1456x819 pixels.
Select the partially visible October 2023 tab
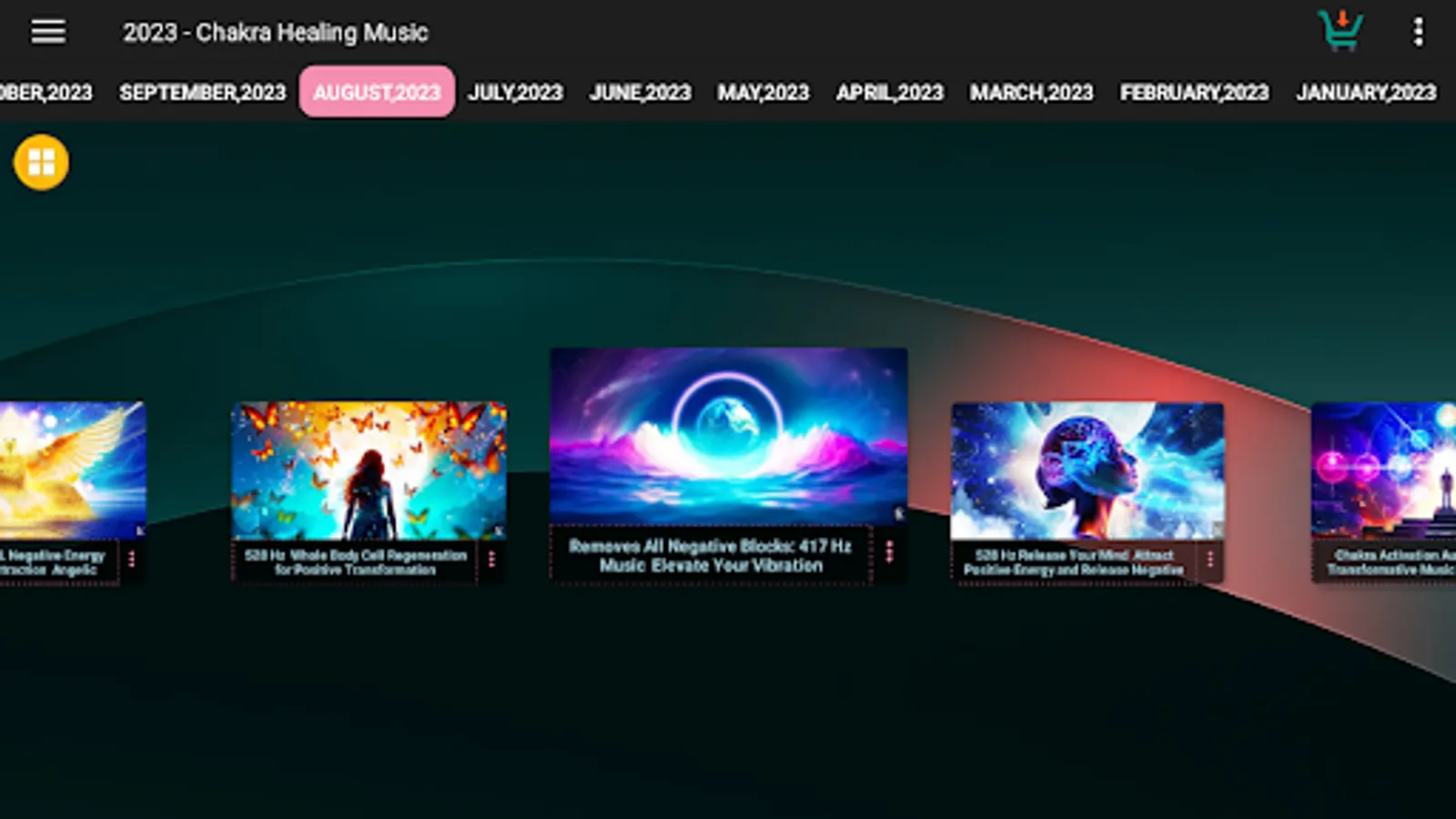(45, 92)
